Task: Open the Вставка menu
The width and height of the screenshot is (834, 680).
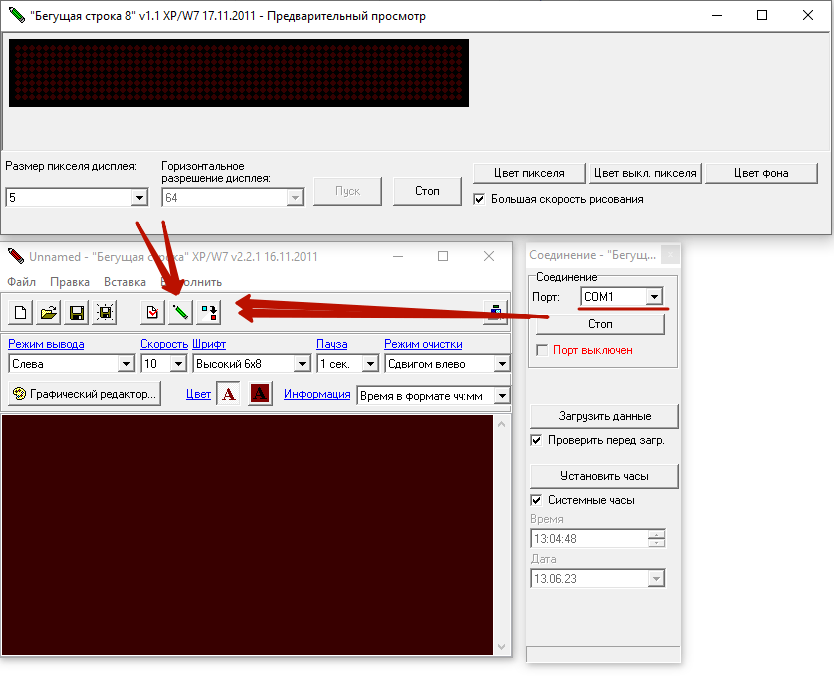Action: click(125, 282)
